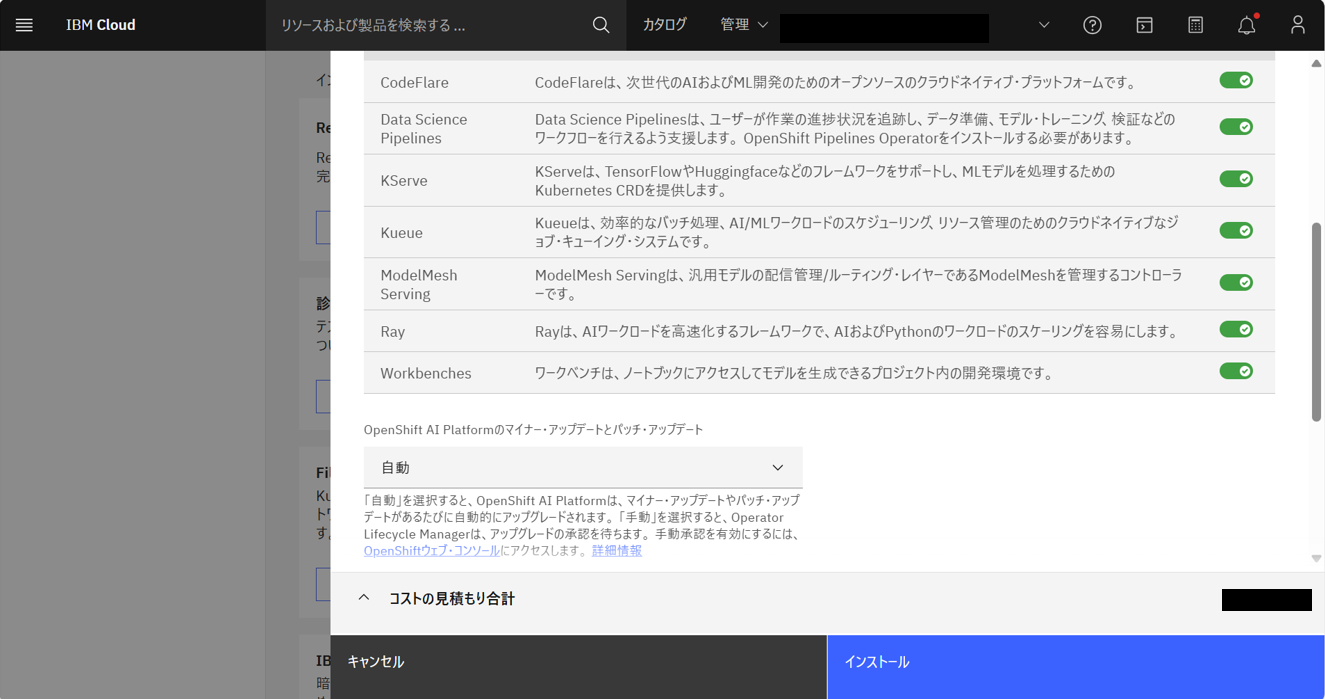Click the scrollbar up arrow

coord(1316,63)
